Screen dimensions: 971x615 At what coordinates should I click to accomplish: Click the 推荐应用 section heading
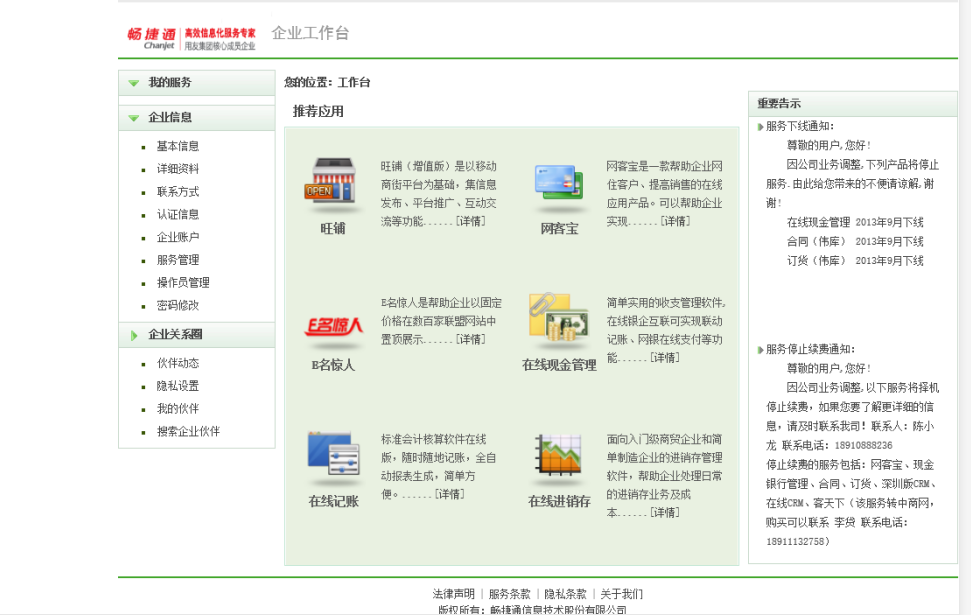click(318, 111)
